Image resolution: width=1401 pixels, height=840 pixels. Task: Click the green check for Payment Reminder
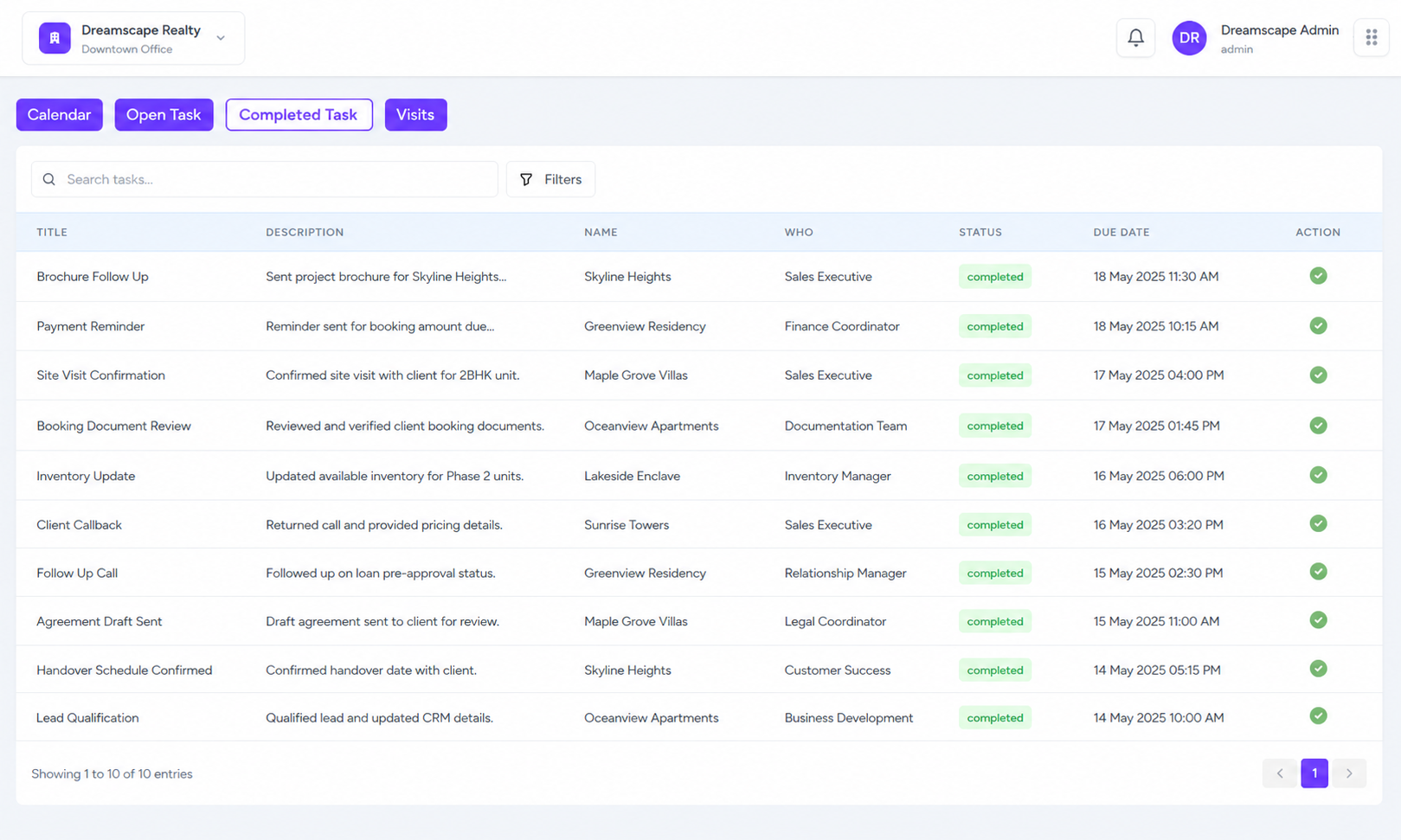click(1318, 326)
